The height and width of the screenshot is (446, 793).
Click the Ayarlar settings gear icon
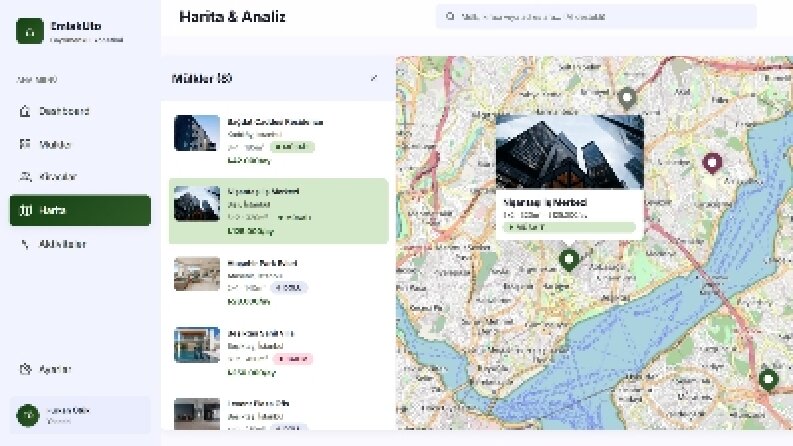pos(25,369)
